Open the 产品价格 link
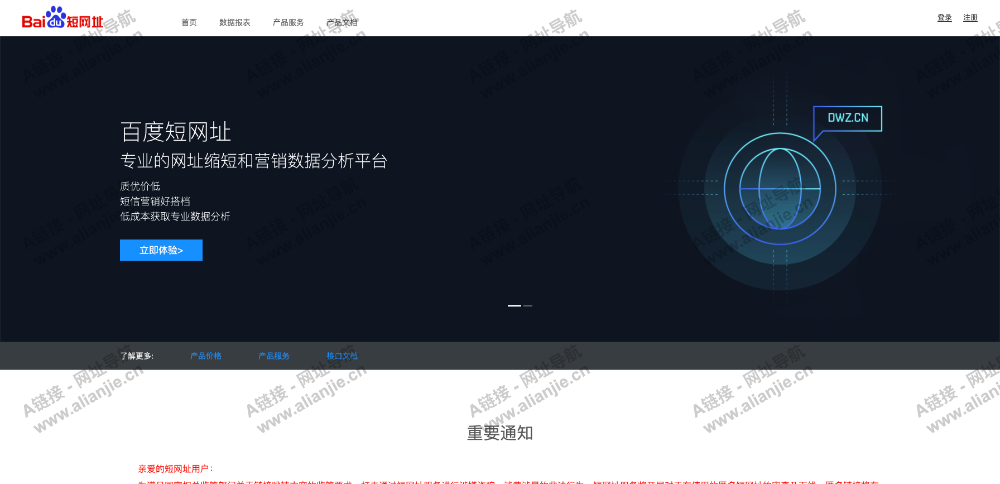Image resolution: width=1000 pixels, height=484 pixels. (x=206, y=356)
